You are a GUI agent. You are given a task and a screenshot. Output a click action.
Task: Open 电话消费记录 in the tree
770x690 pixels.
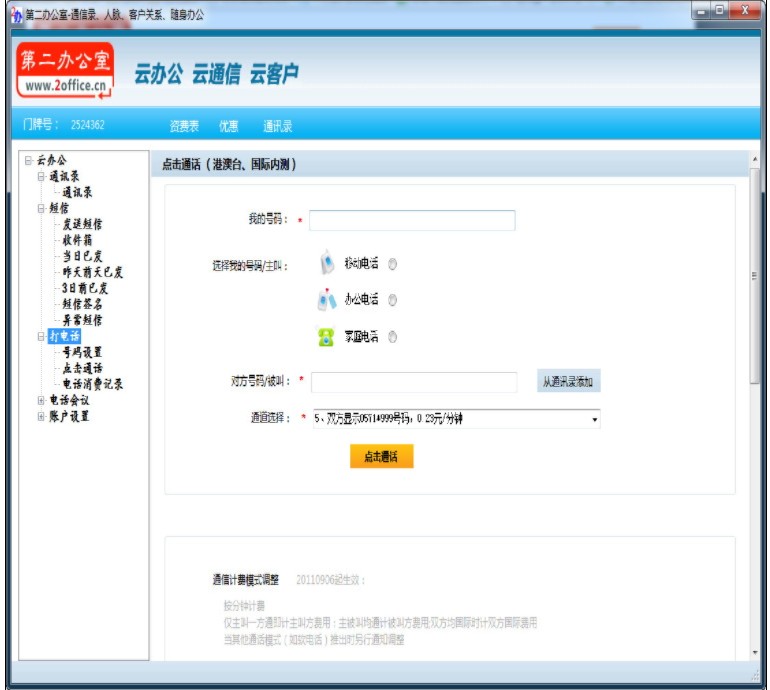click(x=92, y=384)
